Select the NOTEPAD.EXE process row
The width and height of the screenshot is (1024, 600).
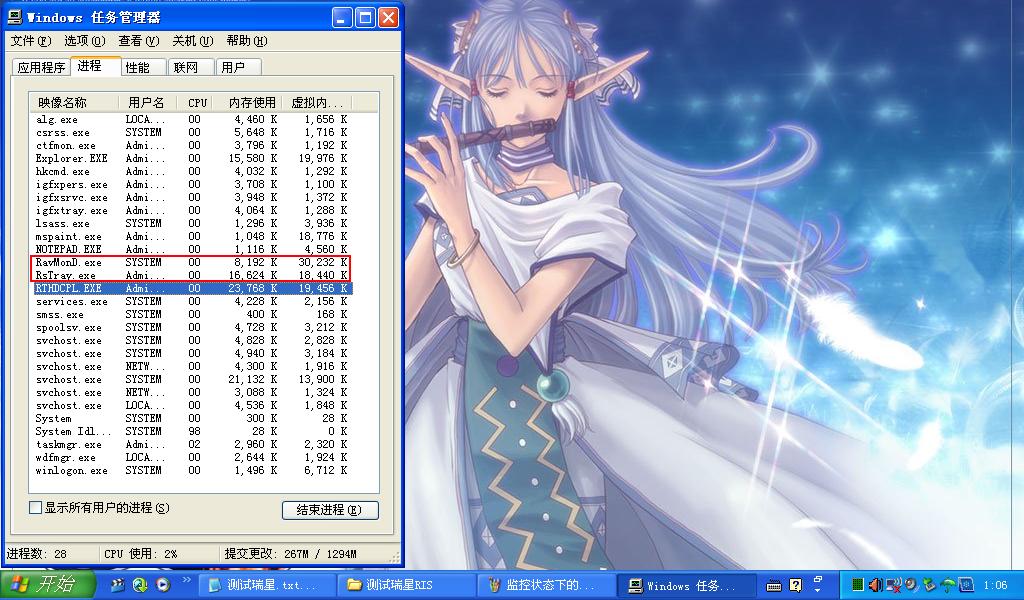tap(193, 249)
